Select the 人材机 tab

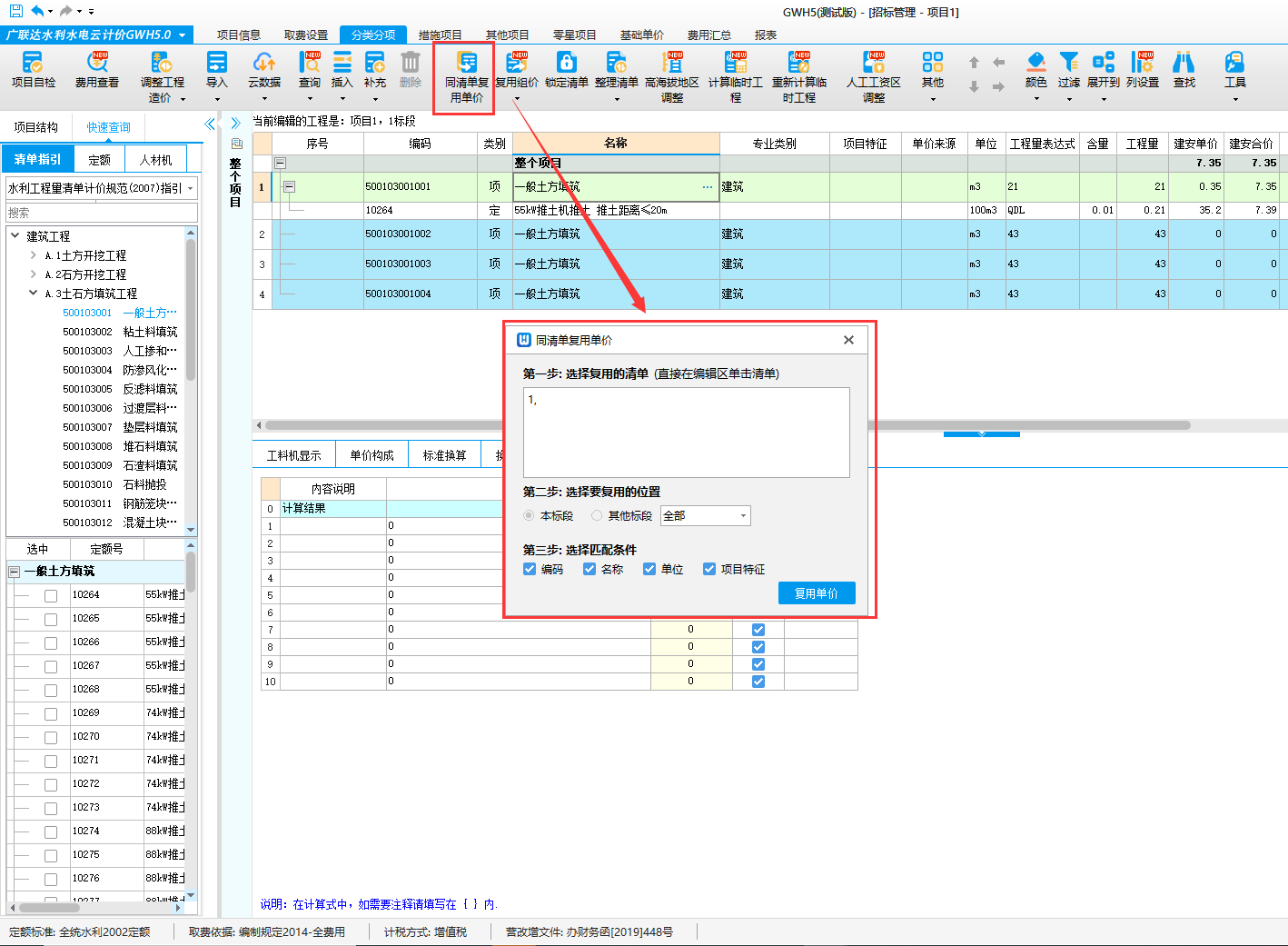point(155,159)
